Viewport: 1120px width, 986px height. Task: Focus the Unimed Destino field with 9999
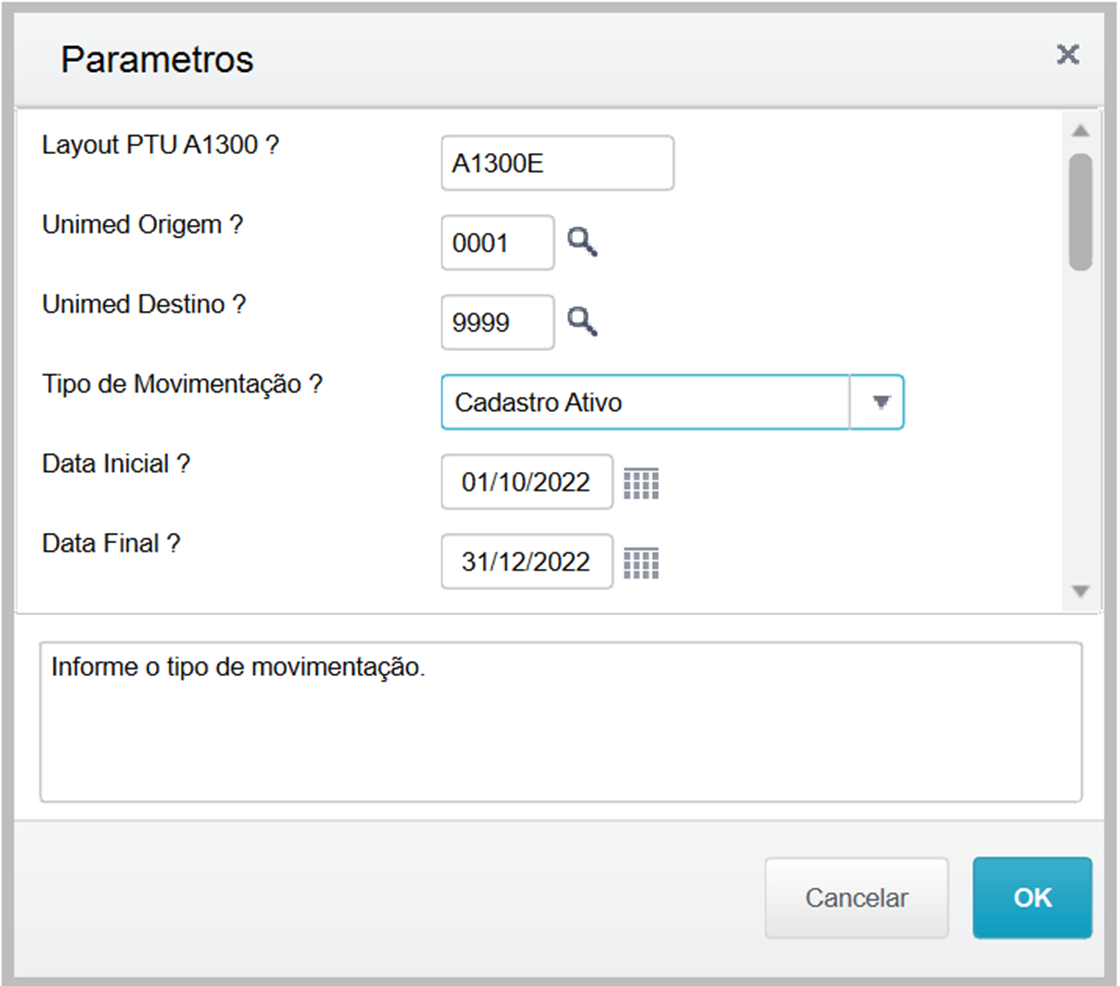coord(497,322)
